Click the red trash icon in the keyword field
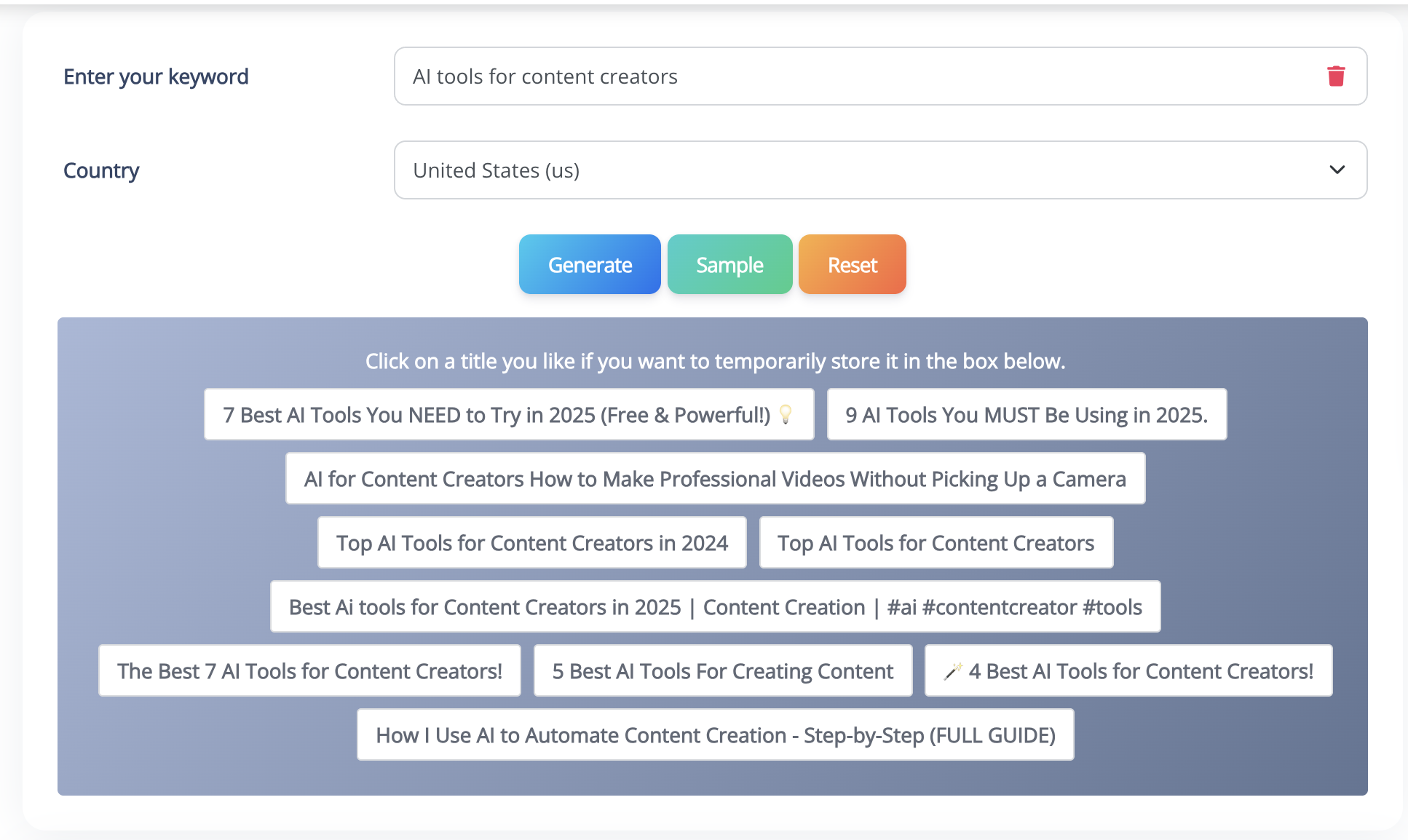The height and width of the screenshot is (840, 1408). click(x=1335, y=76)
